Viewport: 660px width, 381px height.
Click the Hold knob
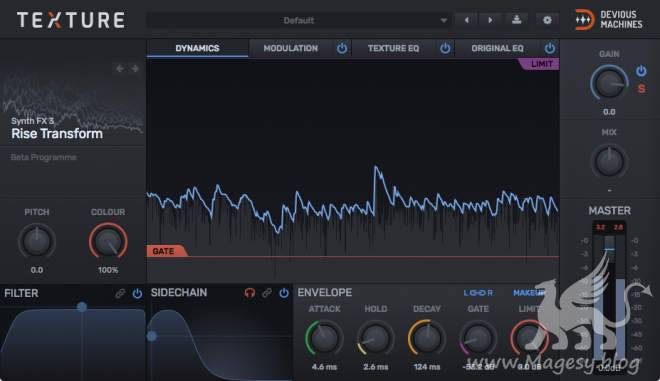point(375,338)
